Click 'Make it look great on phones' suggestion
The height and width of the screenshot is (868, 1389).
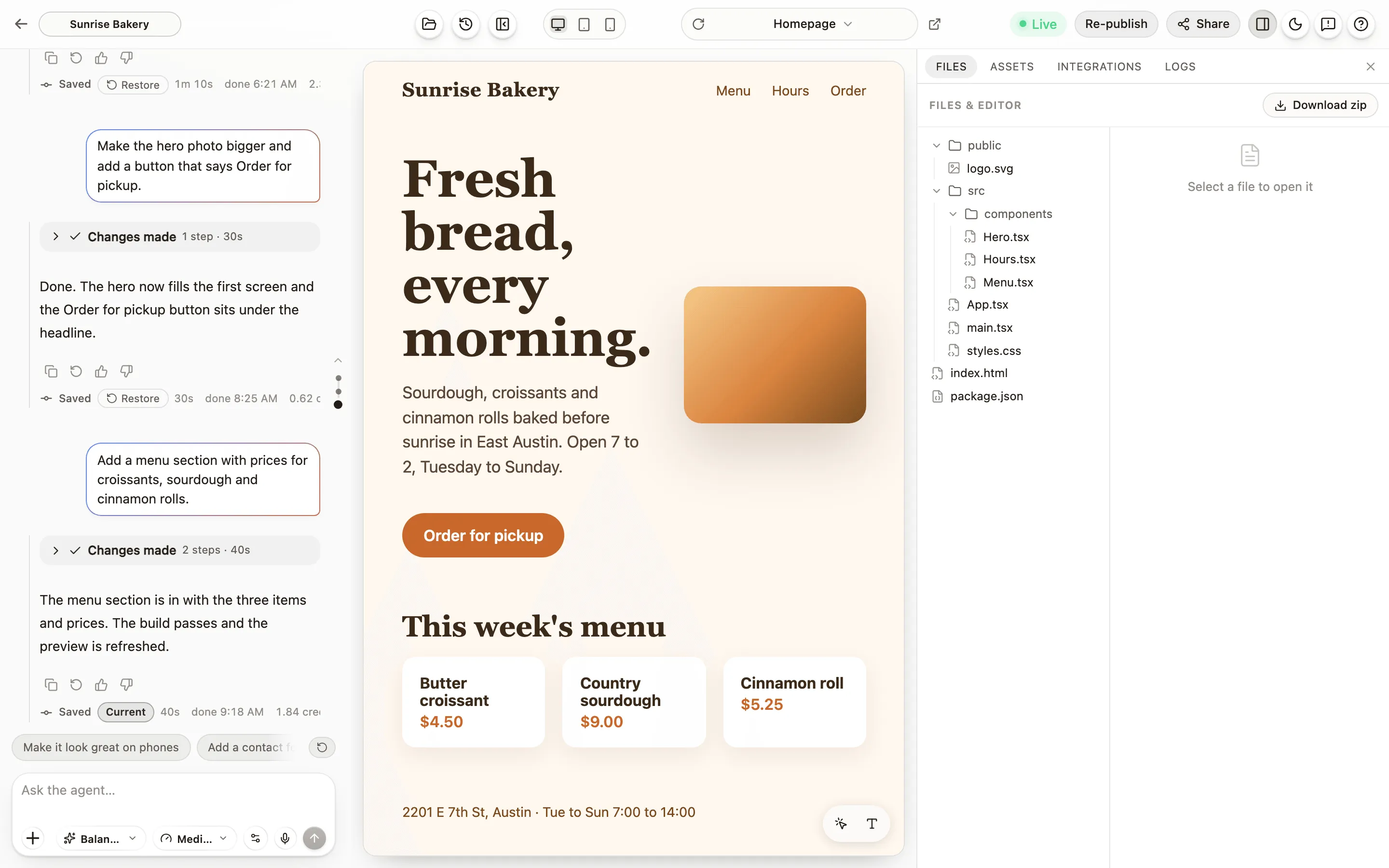pos(101,747)
